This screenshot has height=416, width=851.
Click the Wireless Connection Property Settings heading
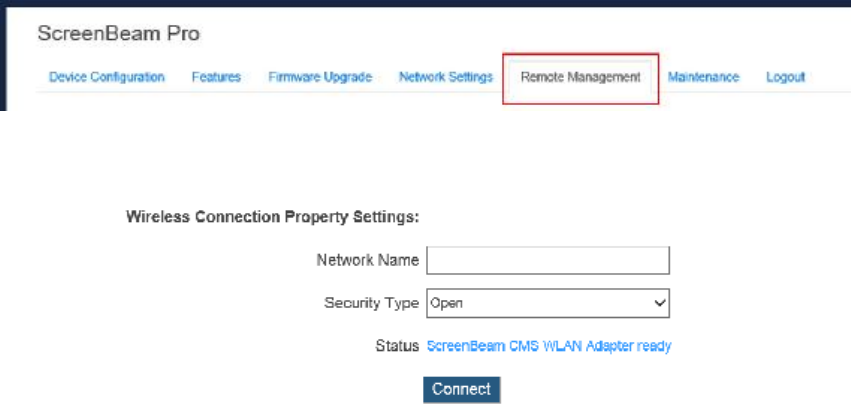(x=272, y=217)
